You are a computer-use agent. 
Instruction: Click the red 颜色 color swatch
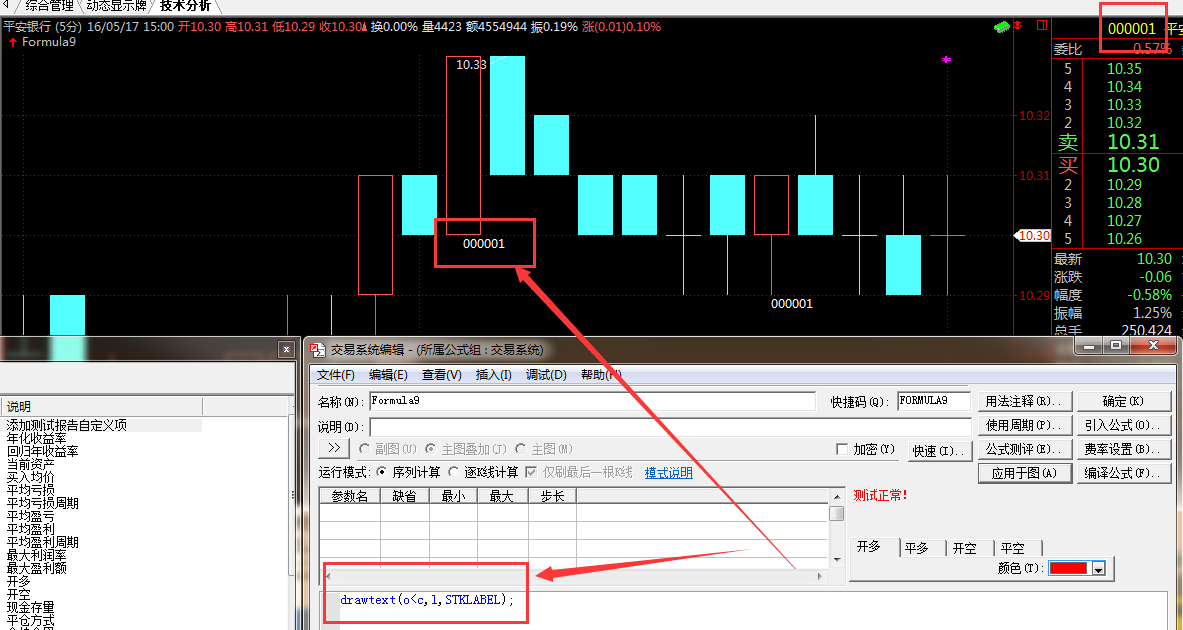pos(1068,569)
